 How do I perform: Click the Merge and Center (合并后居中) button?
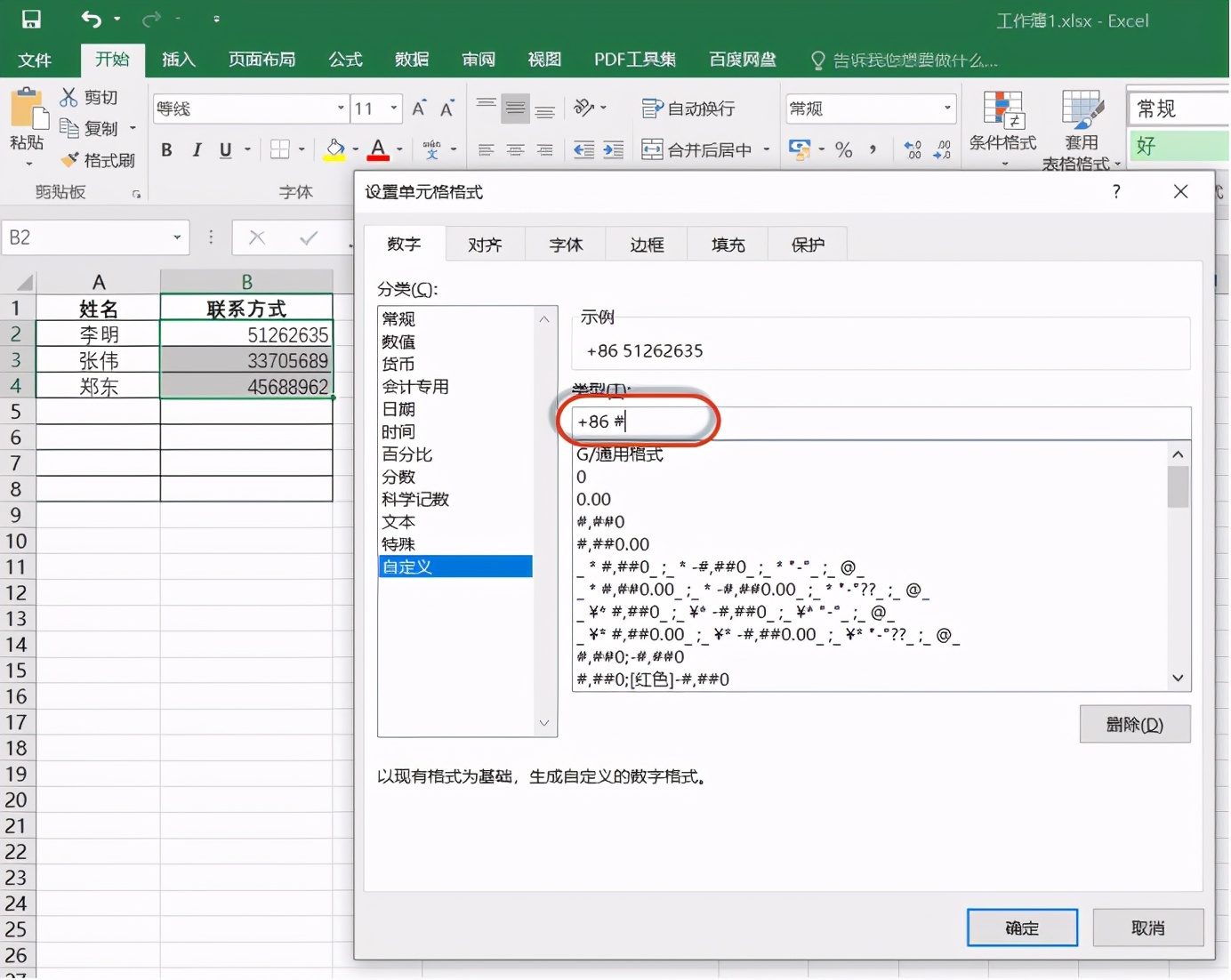(x=696, y=150)
